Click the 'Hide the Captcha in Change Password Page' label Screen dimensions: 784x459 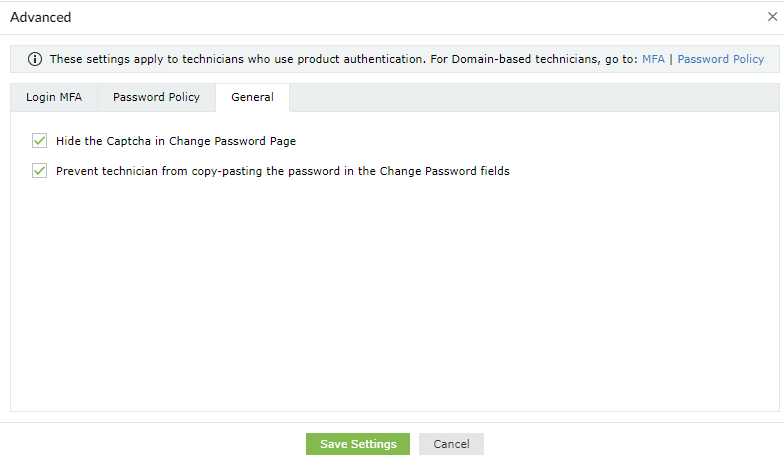pos(176,141)
